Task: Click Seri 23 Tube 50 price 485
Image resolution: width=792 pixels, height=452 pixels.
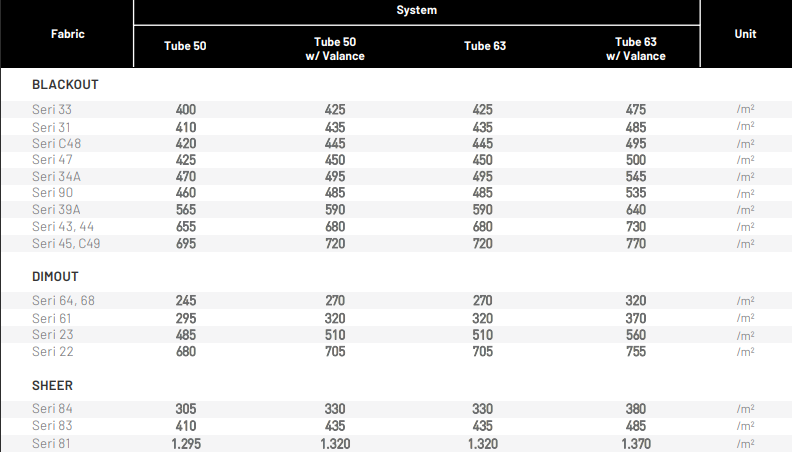Action: pos(186,335)
